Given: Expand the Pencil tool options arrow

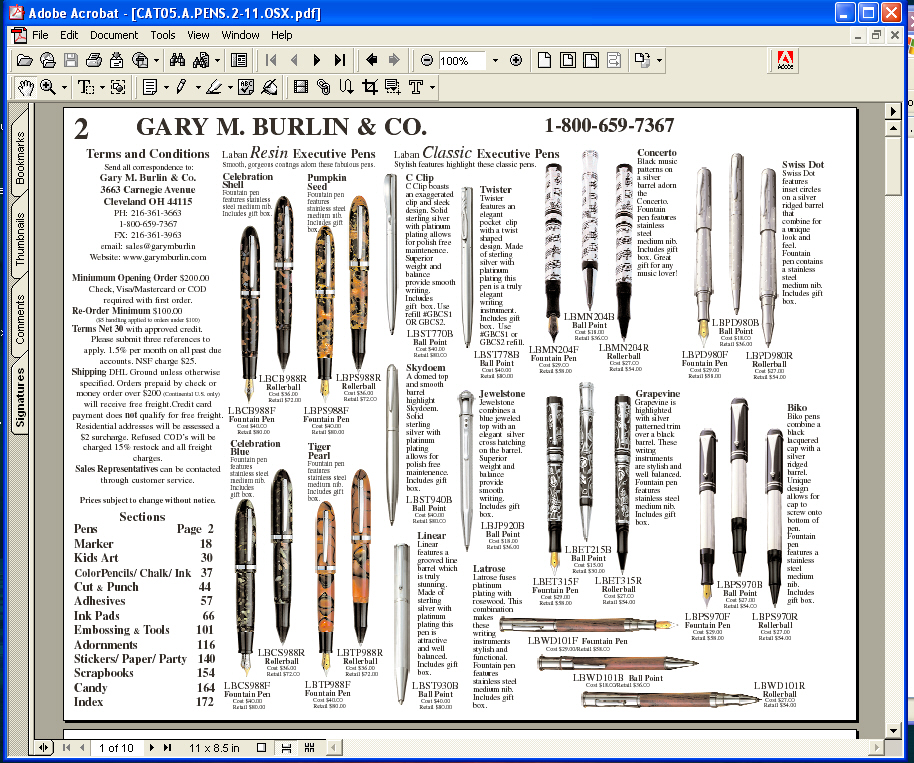Looking at the screenshot, I should (198, 87).
